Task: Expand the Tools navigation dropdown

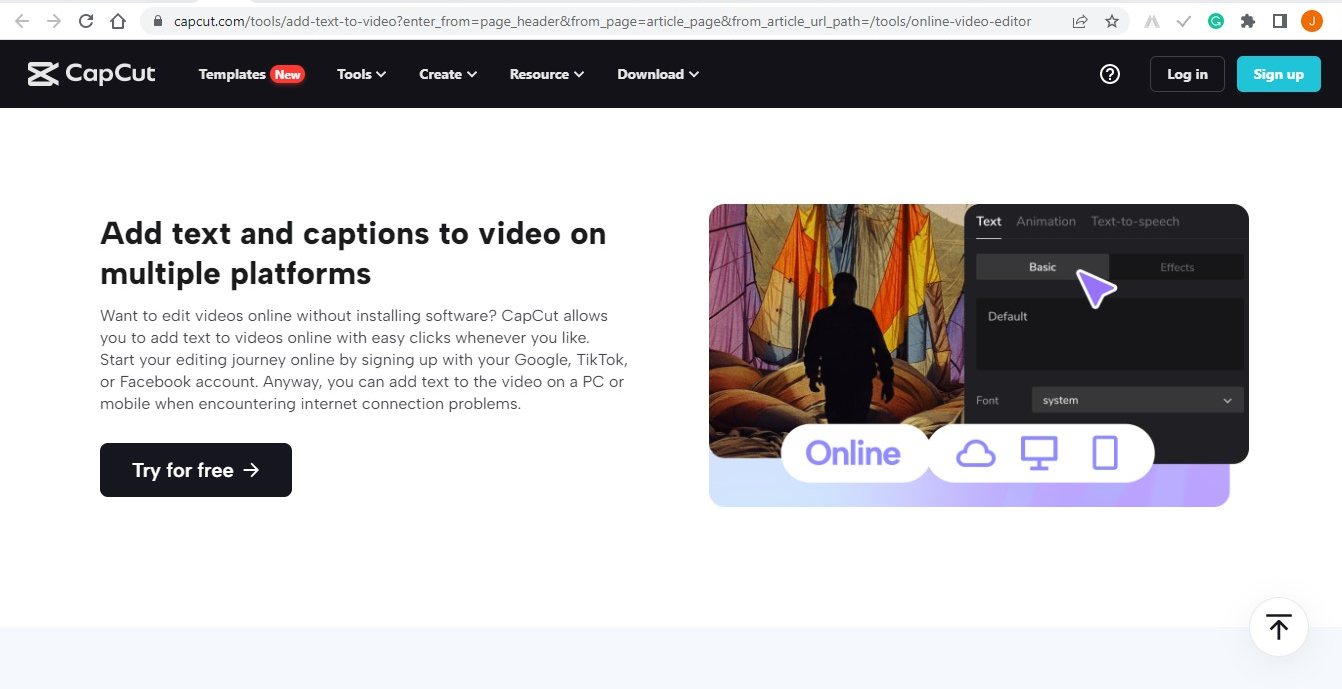Action: point(360,73)
